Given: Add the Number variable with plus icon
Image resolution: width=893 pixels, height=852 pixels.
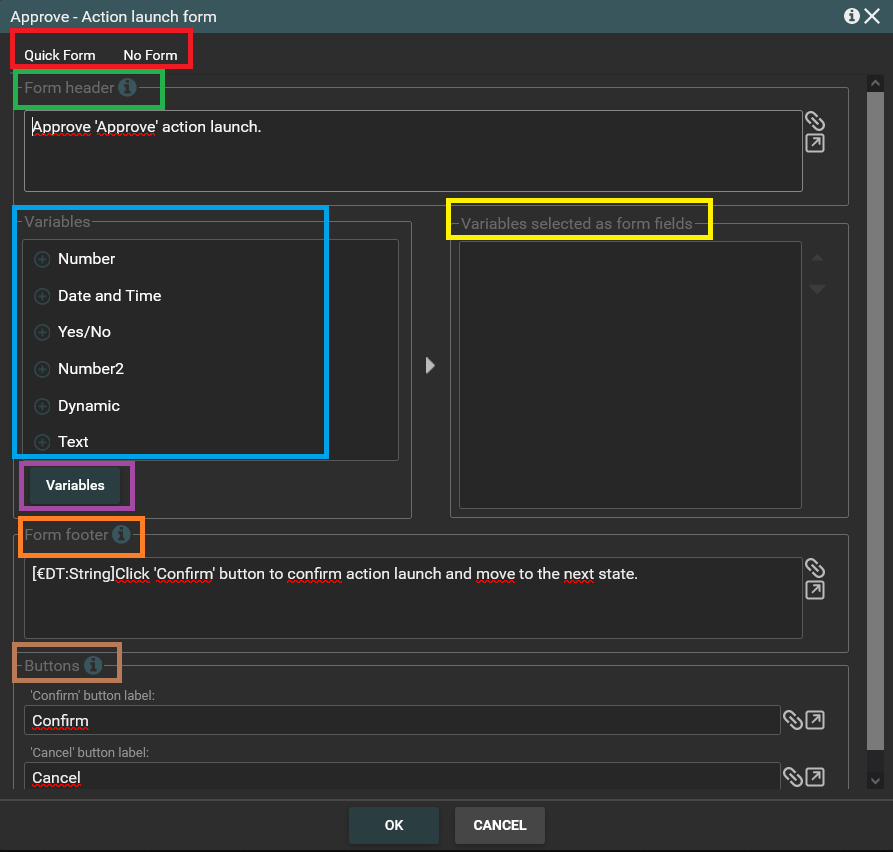Looking at the screenshot, I should coord(42,259).
